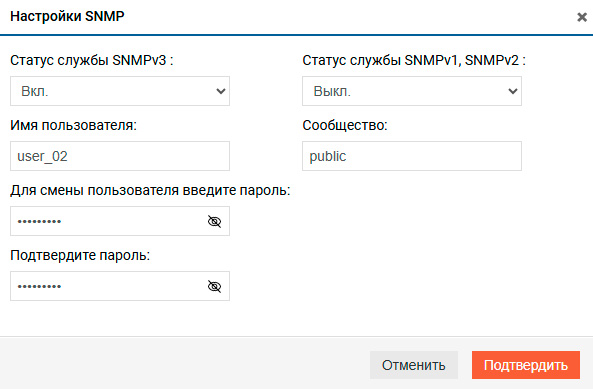Close the Настройки SNMP dialog

(x=582, y=17)
